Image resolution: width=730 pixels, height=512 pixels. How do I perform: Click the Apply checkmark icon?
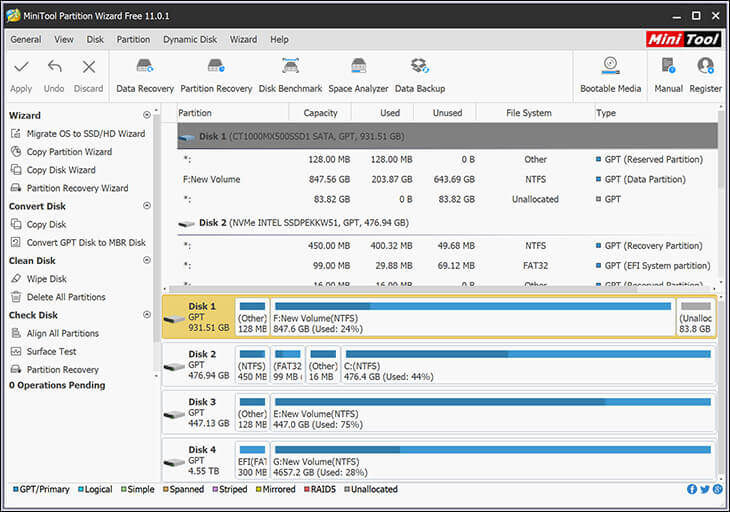coord(21,67)
